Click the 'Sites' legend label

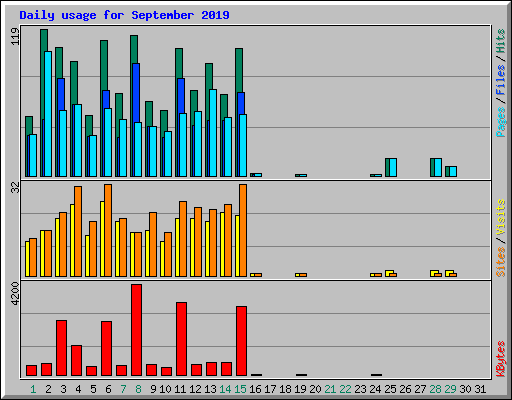coord(501,262)
